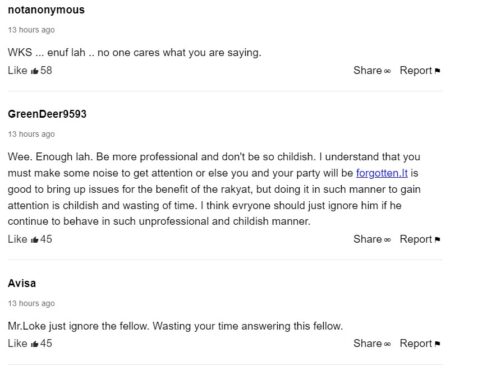Image resolution: width=478 pixels, height=375 pixels.
Task: Click timestamp under GreenDeer9593's name
Action: tap(31, 134)
